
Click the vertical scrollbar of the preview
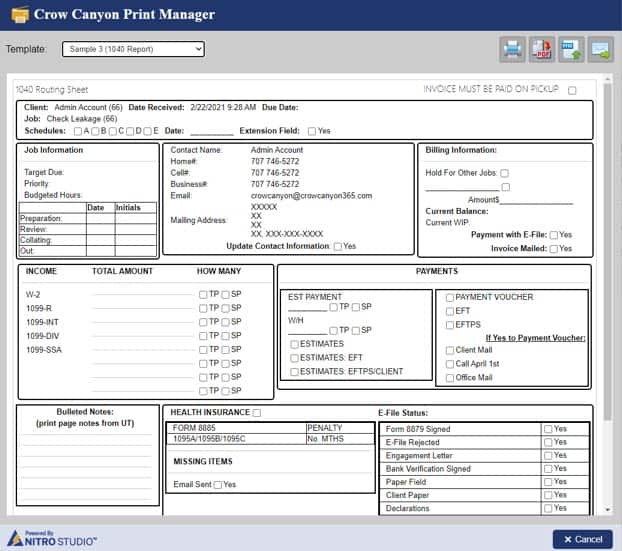[607, 250]
